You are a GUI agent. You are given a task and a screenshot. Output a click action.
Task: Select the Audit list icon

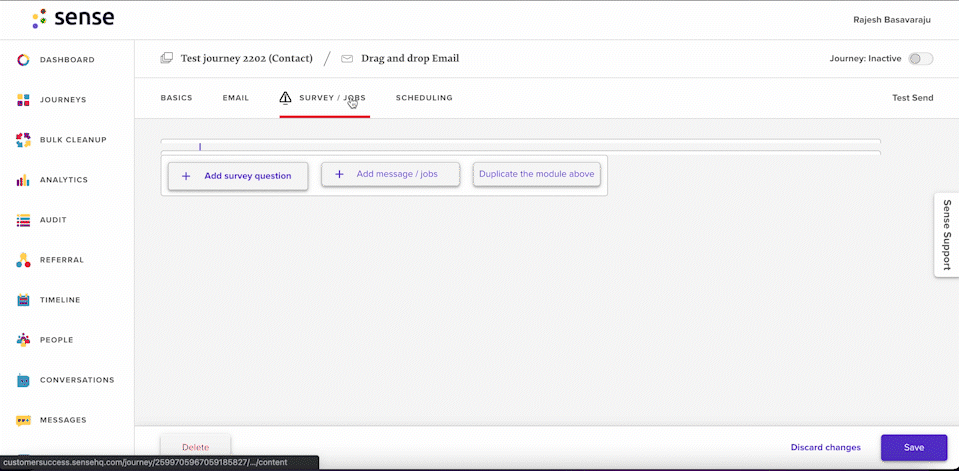tap(23, 220)
